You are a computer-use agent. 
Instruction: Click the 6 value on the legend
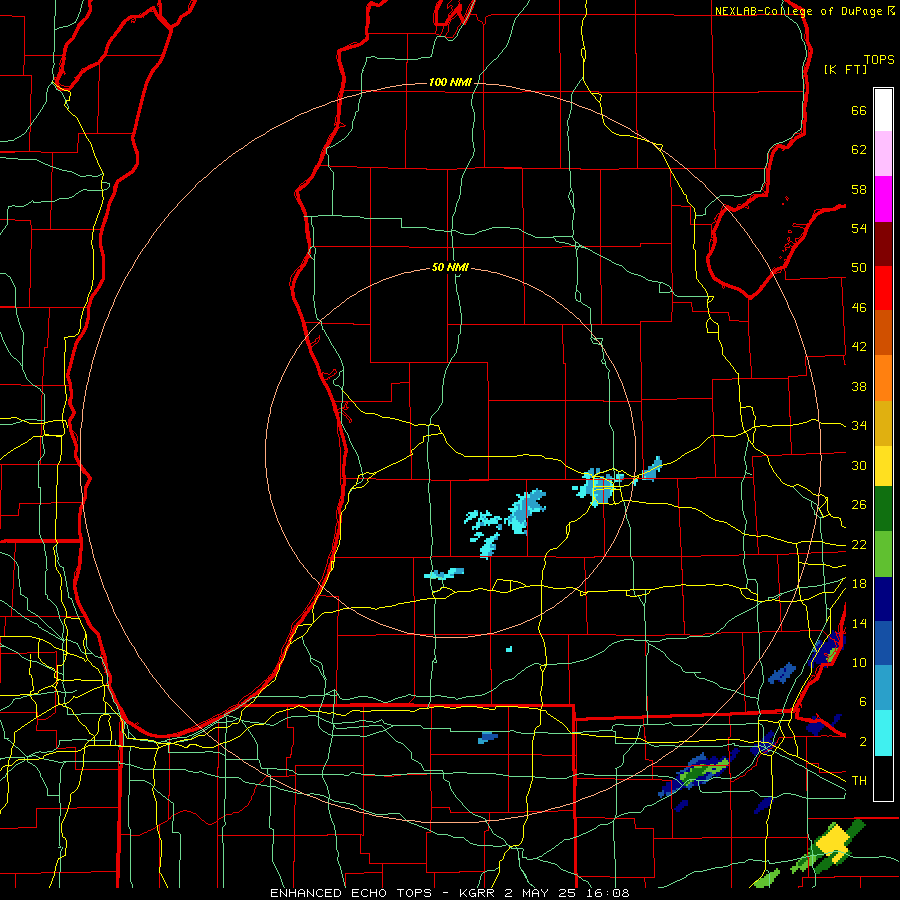click(862, 702)
